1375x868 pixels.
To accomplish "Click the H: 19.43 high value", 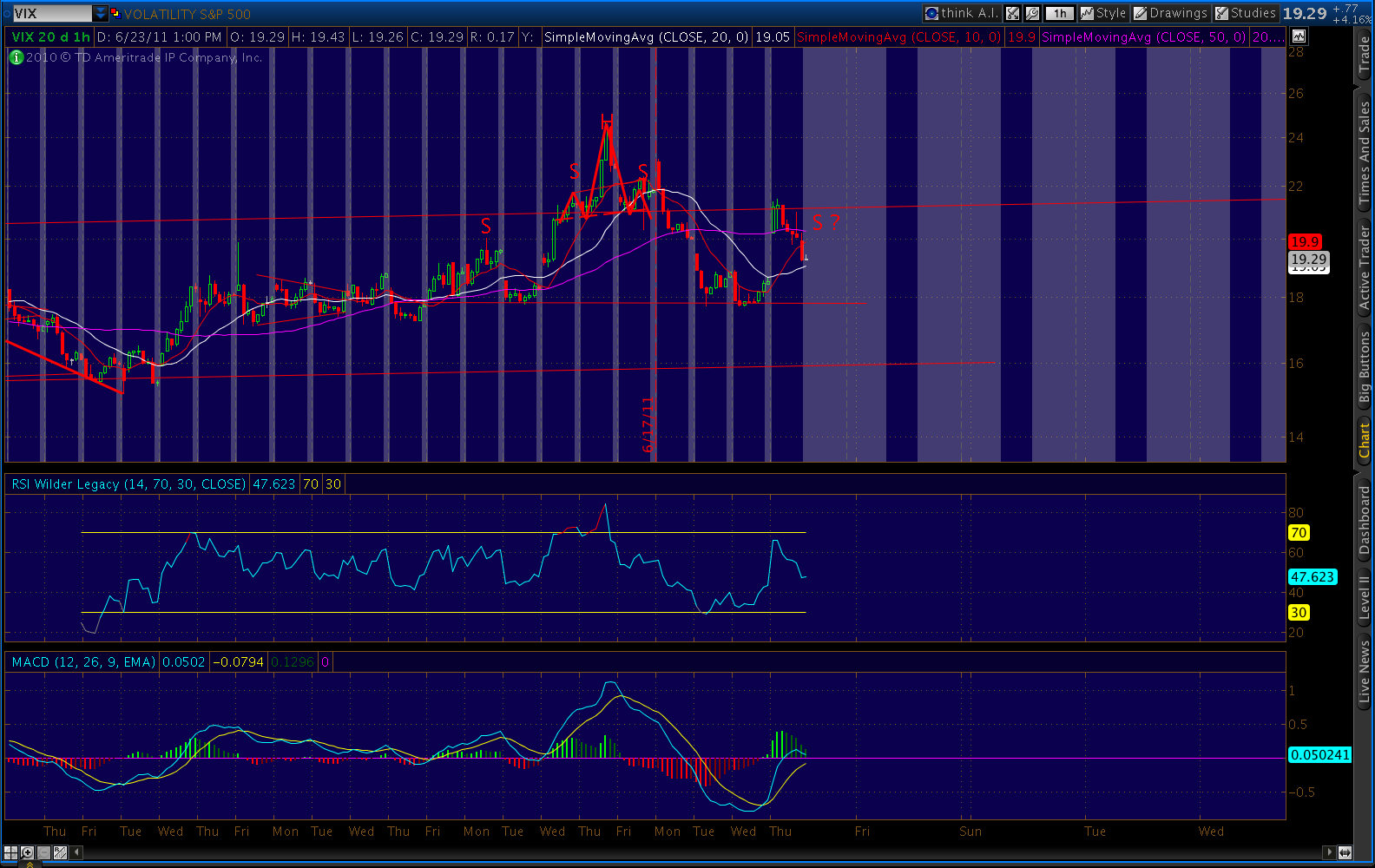I will pos(318,37).
